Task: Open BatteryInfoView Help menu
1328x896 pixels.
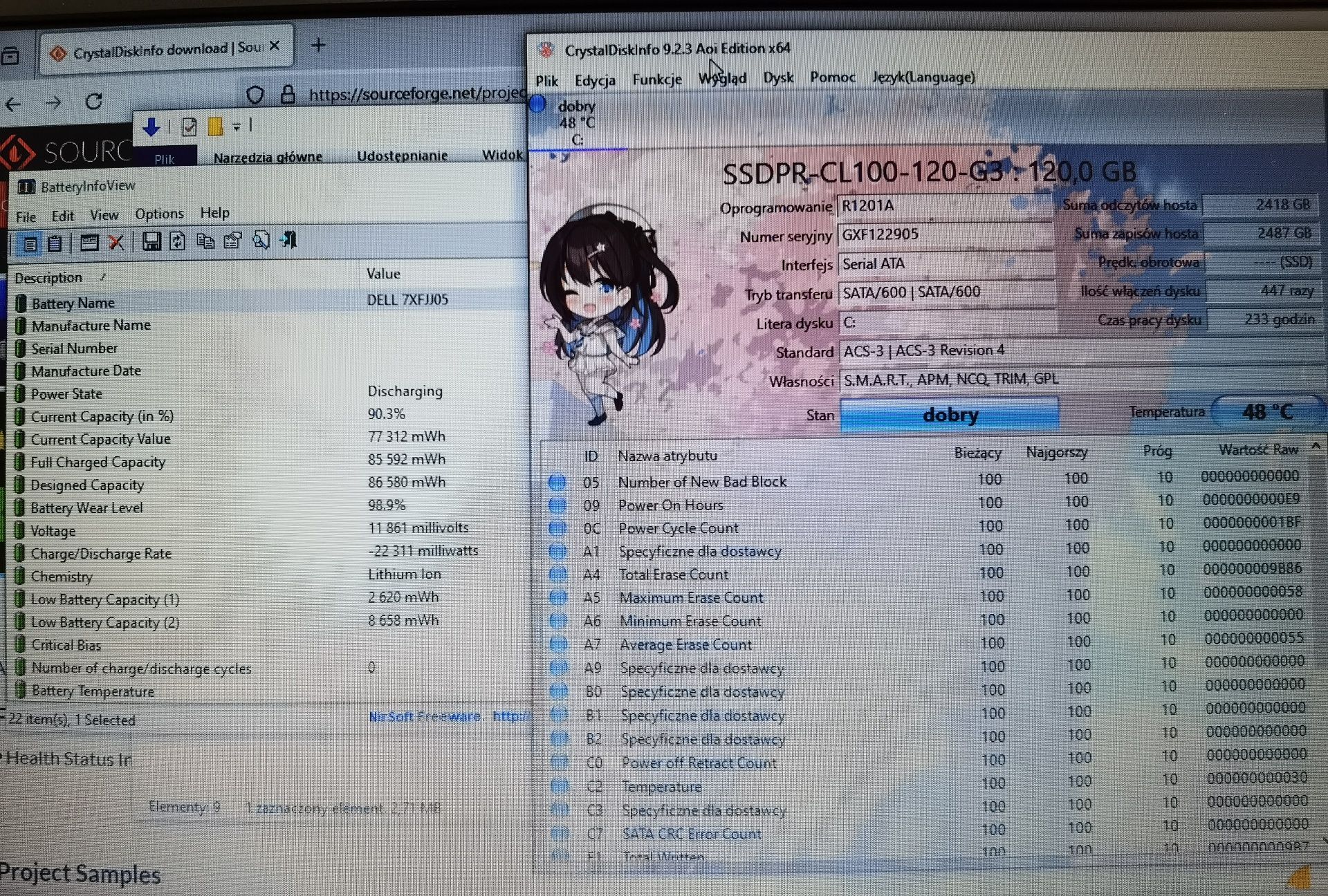Action: pyautogui.click(x=214, y=213)
